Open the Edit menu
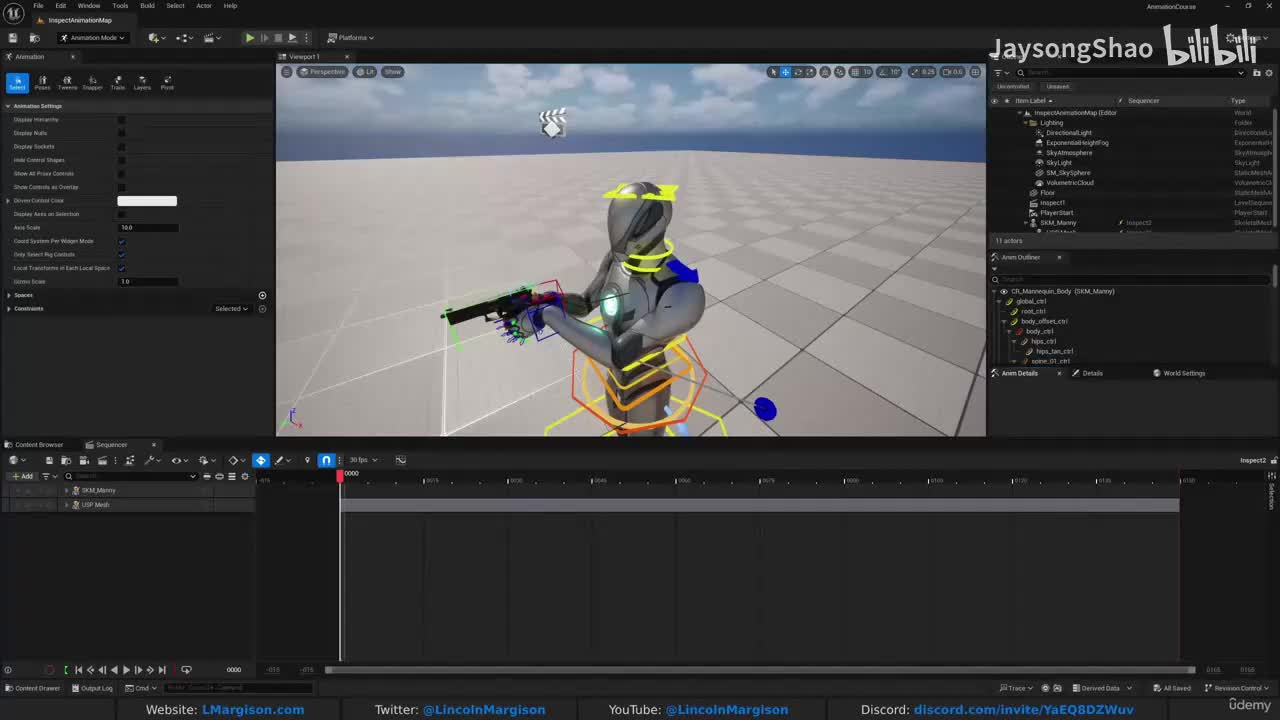1280x720 pixels. pyautogui.click(x=61, y=6)
